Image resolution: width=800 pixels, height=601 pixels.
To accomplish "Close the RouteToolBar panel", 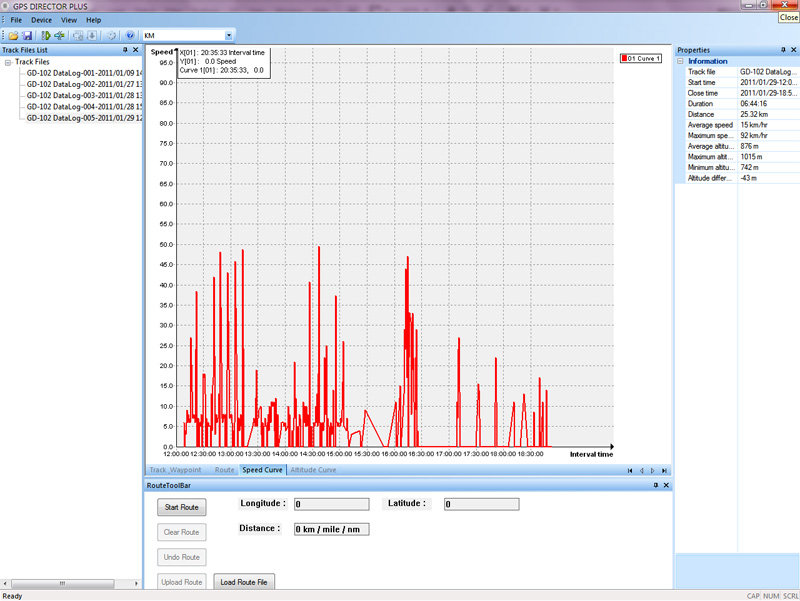I will 666,485.
